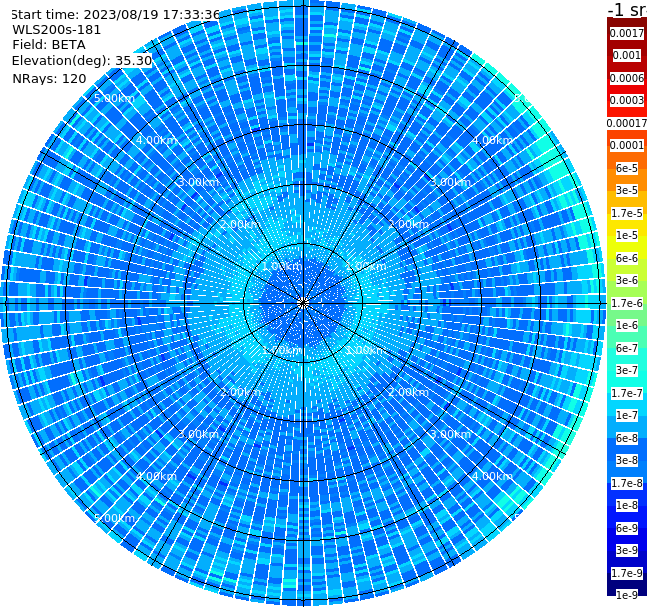Select the upper-left 4.00km range label
The width and height of the screenshot is (647, 607).
click(156, 140)
